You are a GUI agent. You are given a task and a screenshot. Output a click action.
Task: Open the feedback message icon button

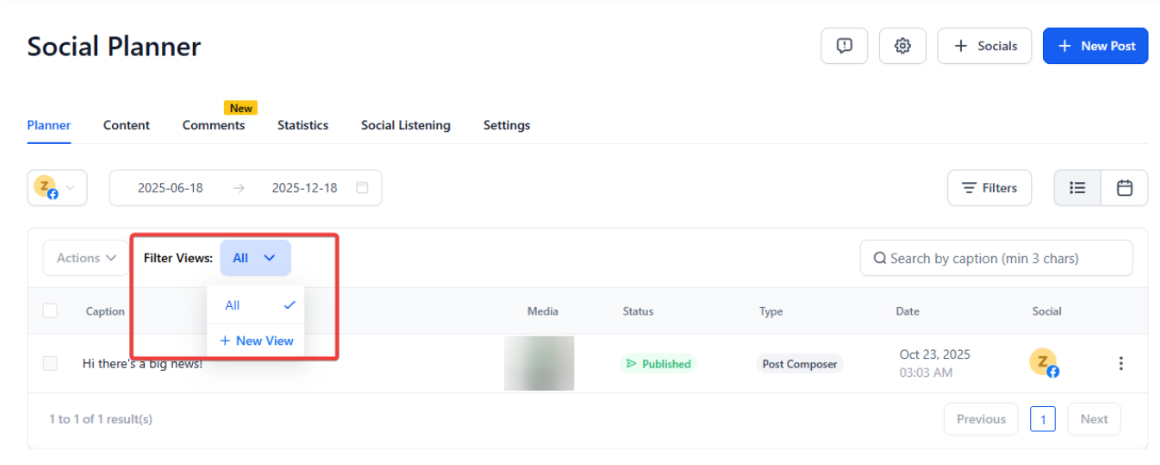point(844,46)
